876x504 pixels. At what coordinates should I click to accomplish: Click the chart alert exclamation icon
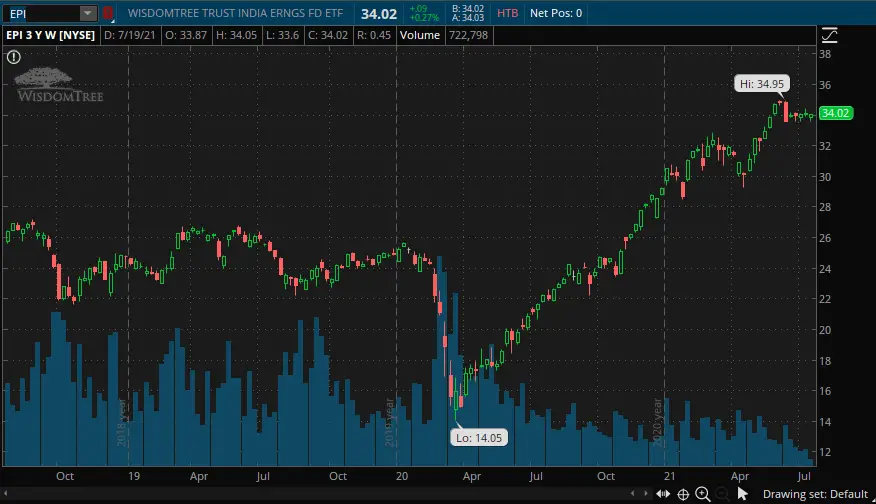pyautogui.click(x=14, y=57)
